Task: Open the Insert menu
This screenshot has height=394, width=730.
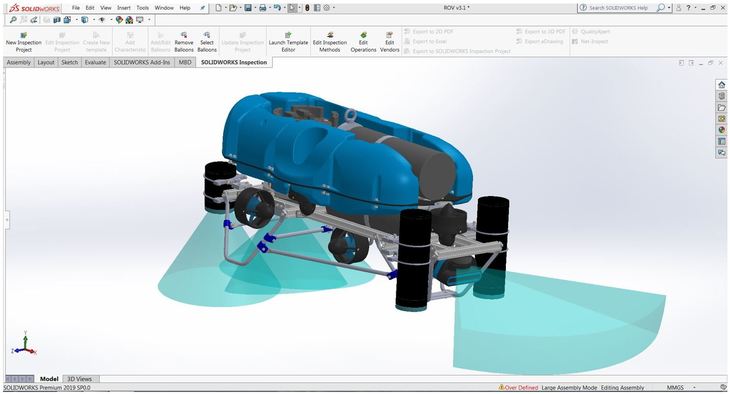Action: 124,8
